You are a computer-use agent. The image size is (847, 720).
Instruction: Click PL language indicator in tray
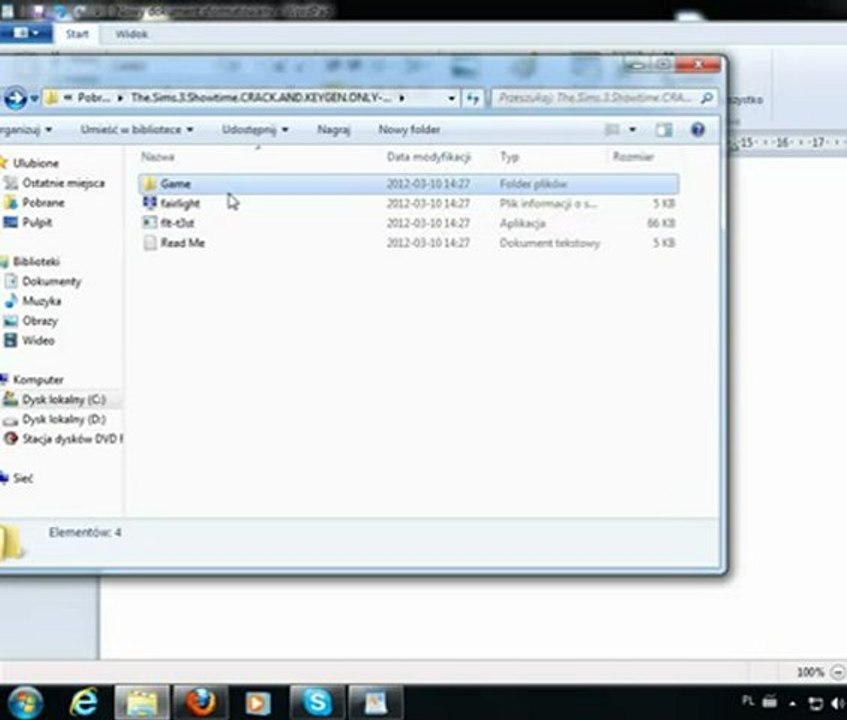tap(748, 701)
